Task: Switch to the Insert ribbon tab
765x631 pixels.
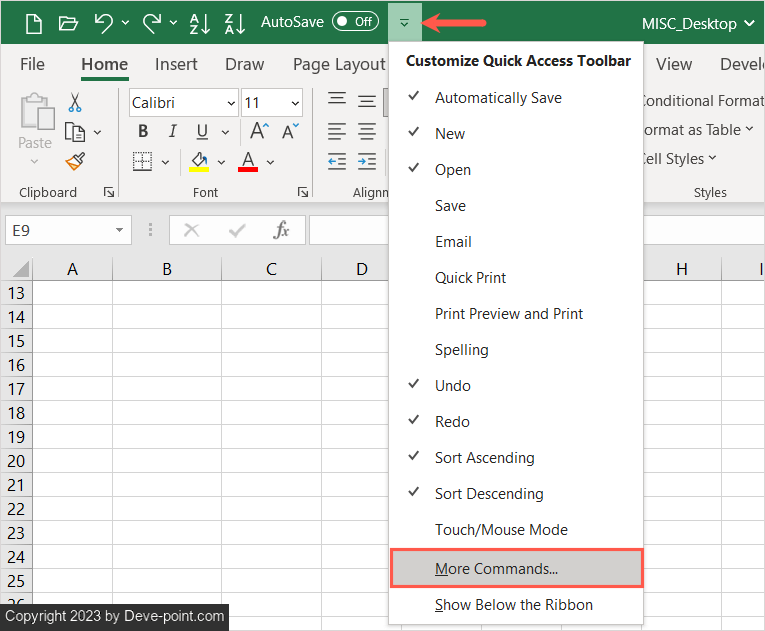Action: point(176,64)
